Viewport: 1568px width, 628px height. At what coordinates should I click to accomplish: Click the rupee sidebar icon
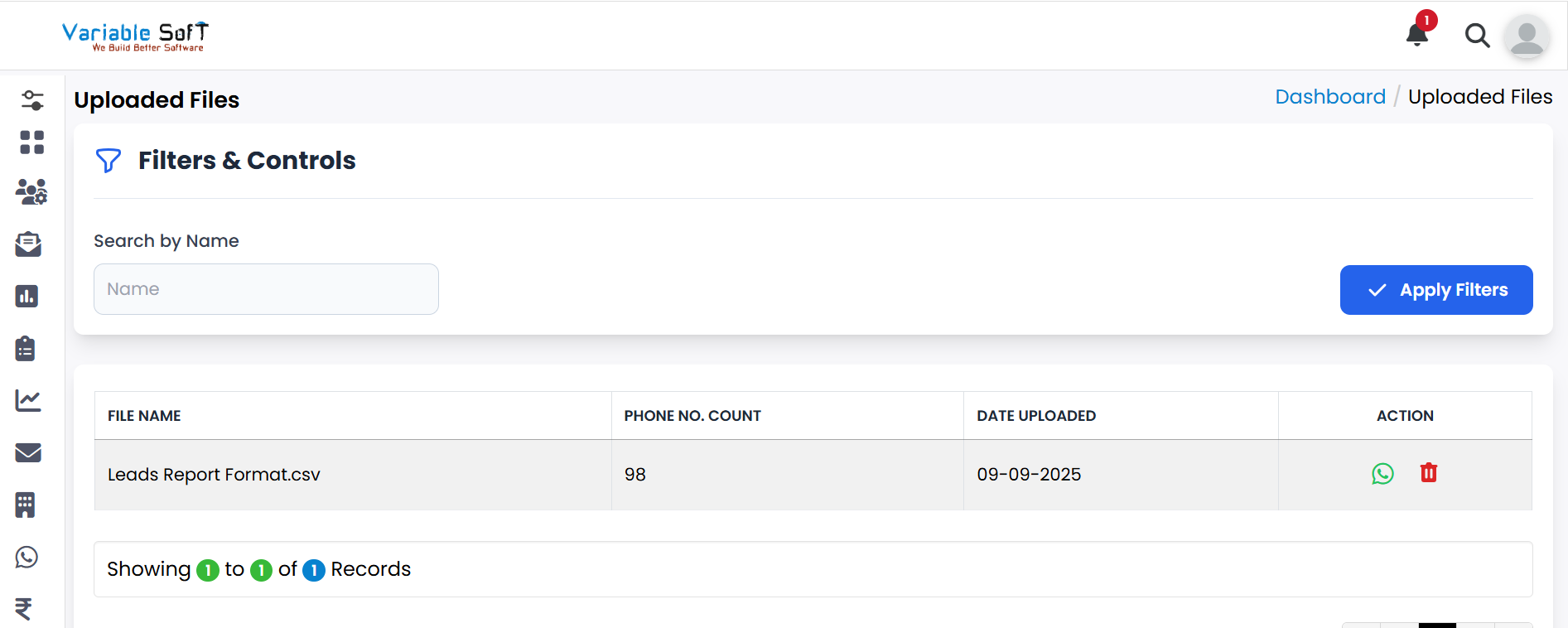point(24,609)
